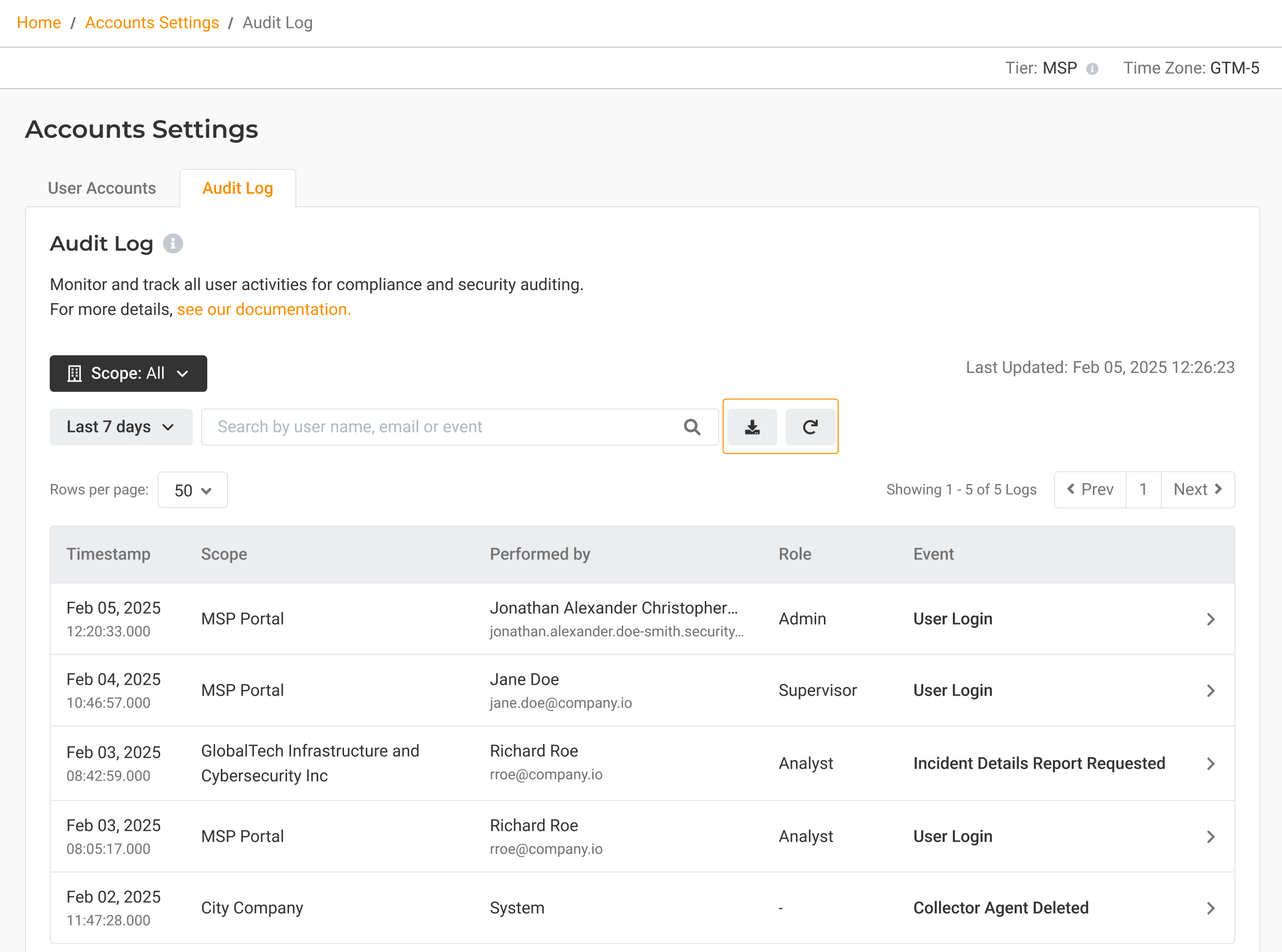Image resolution: width=1282 pixels, height=952 pixels.
Task: Click the download audit log icon
Action: click(x=752, y=427)
